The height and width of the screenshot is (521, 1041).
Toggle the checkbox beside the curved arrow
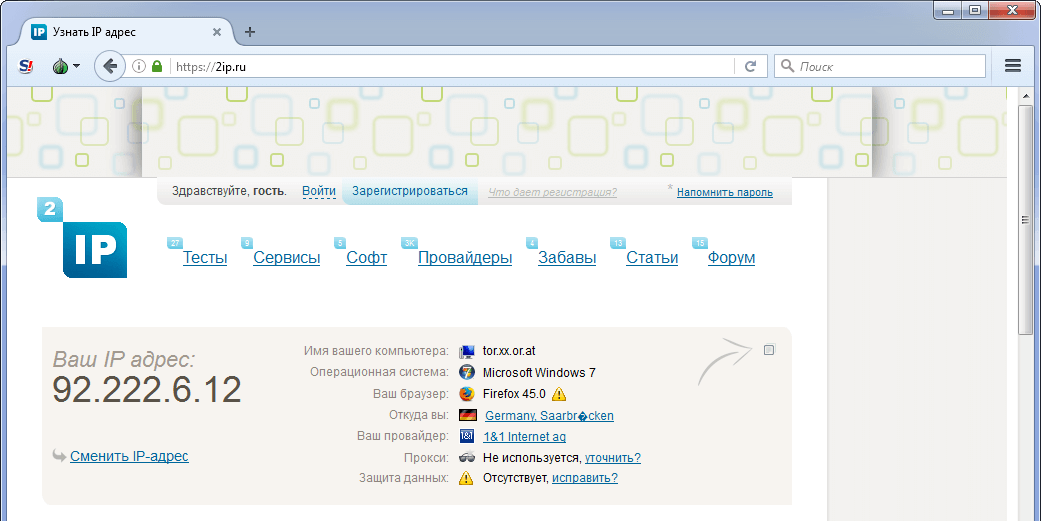click(x=769, y=350)
